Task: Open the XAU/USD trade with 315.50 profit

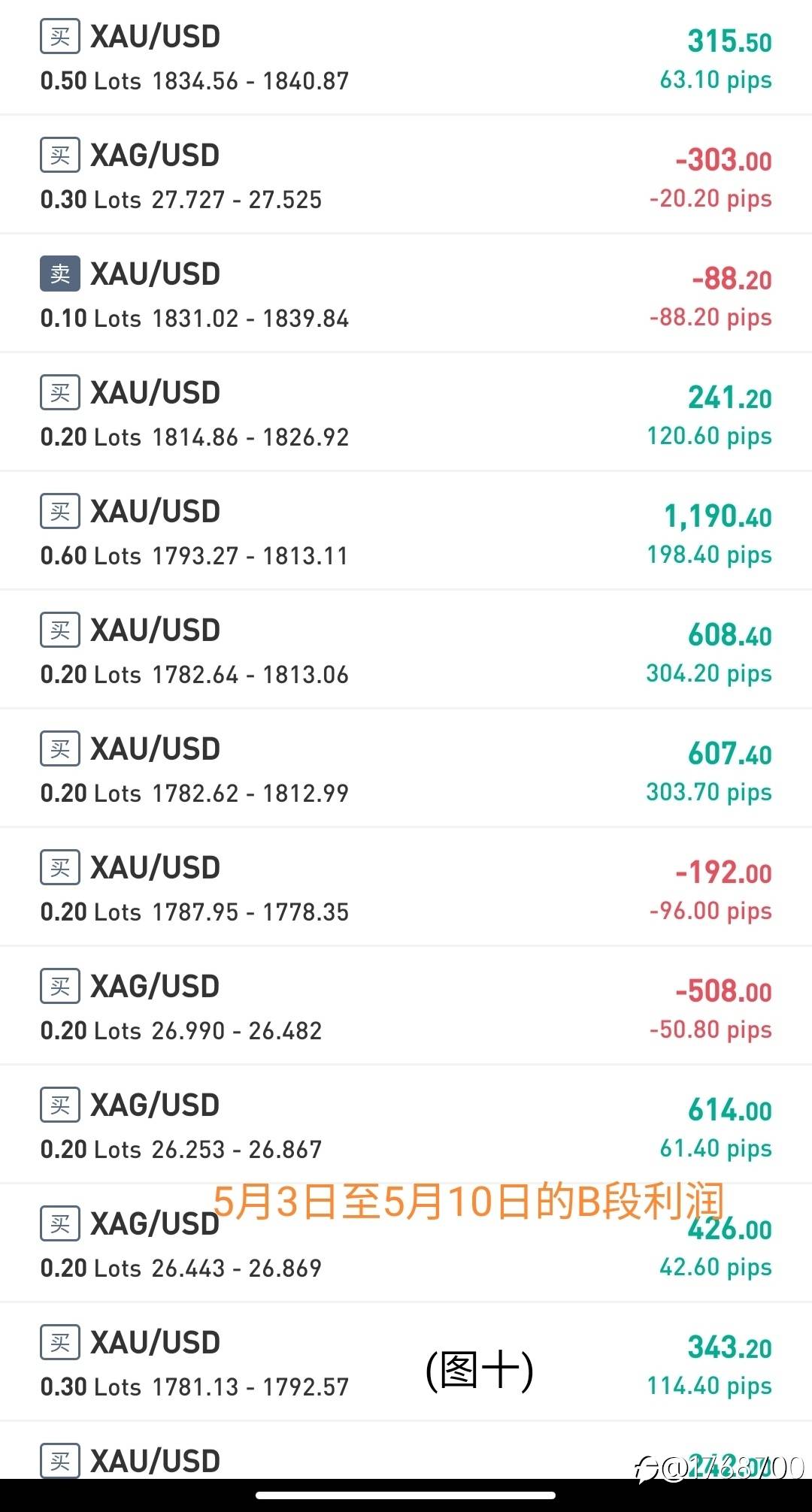Action: [x=406, y=57]
